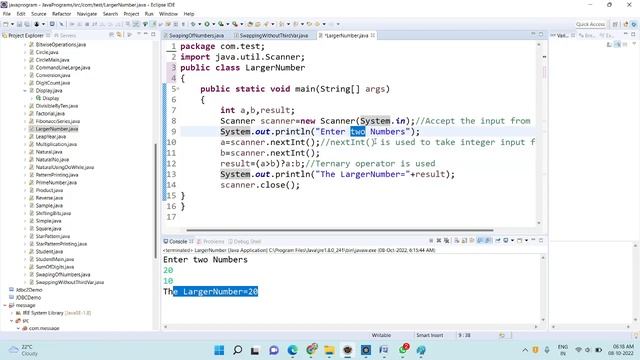Minimize the Project Explorer panel
640x360 pixels.
click(x=146, y=35)
